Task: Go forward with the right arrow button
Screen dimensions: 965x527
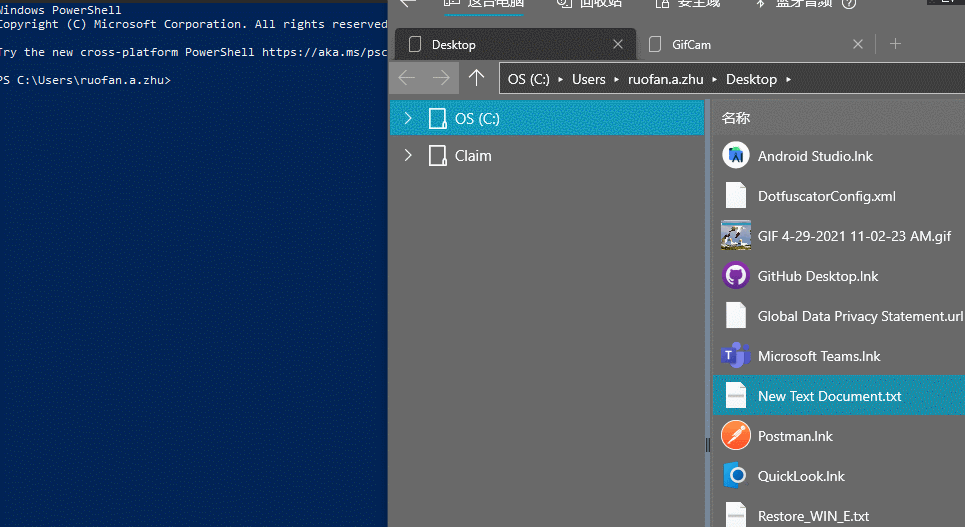Action: click(x=441, y=78)
